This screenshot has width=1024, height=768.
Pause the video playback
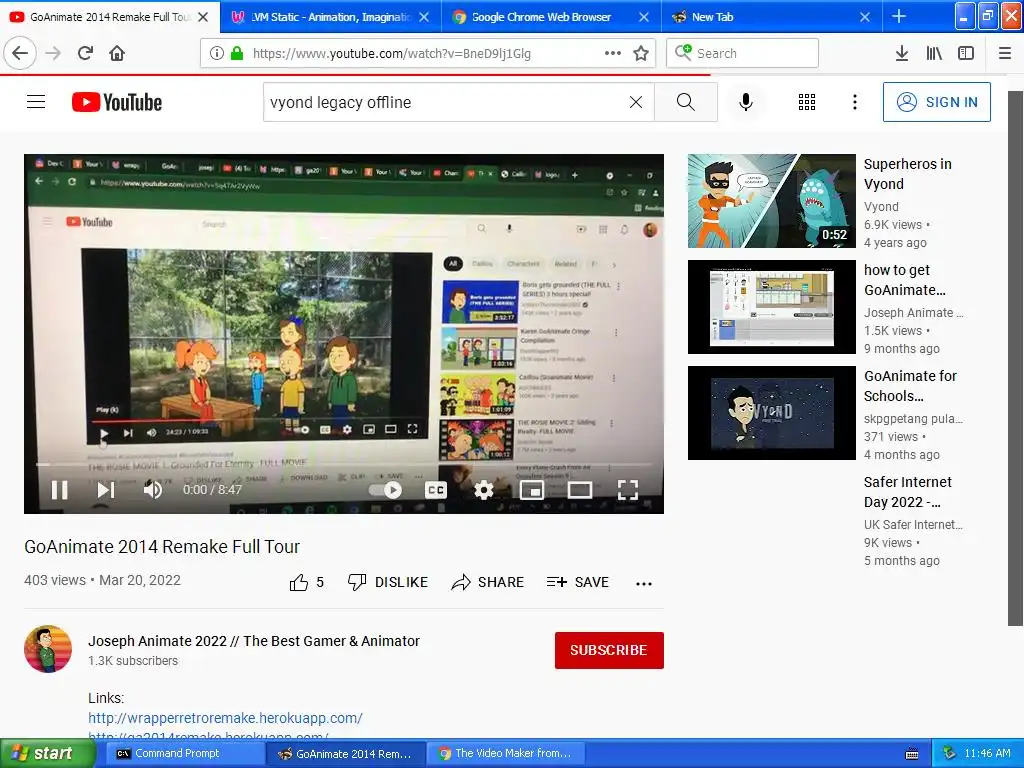click(59, 490)
